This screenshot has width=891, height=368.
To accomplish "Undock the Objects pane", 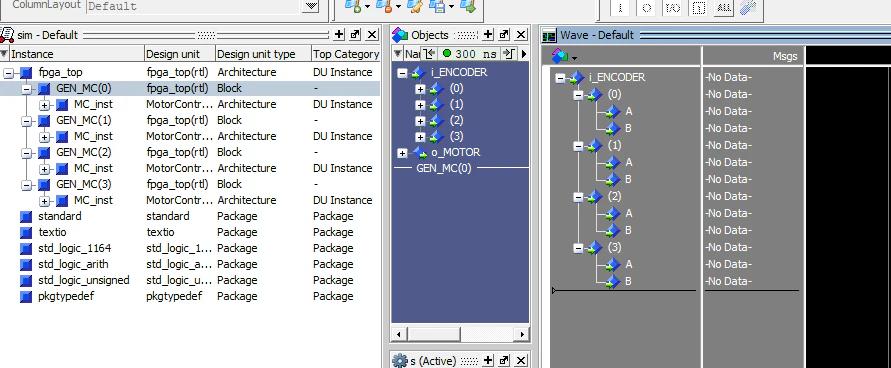I will (x=504, y=35).
